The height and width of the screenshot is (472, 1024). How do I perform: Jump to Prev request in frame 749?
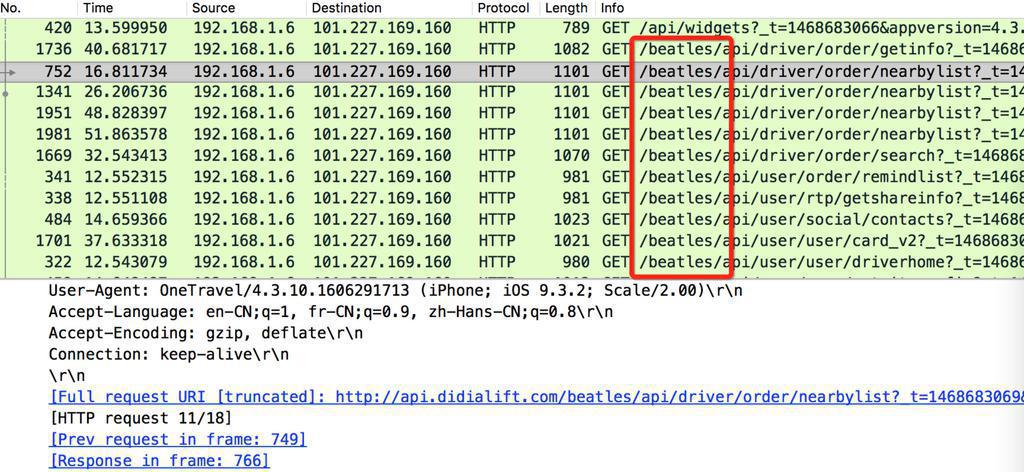tap(177, 439)
